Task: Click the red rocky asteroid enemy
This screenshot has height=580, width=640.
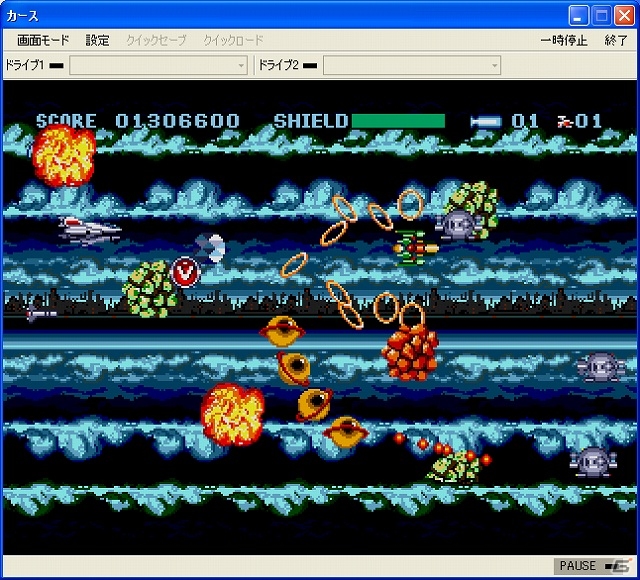Action: coord(410,353)
